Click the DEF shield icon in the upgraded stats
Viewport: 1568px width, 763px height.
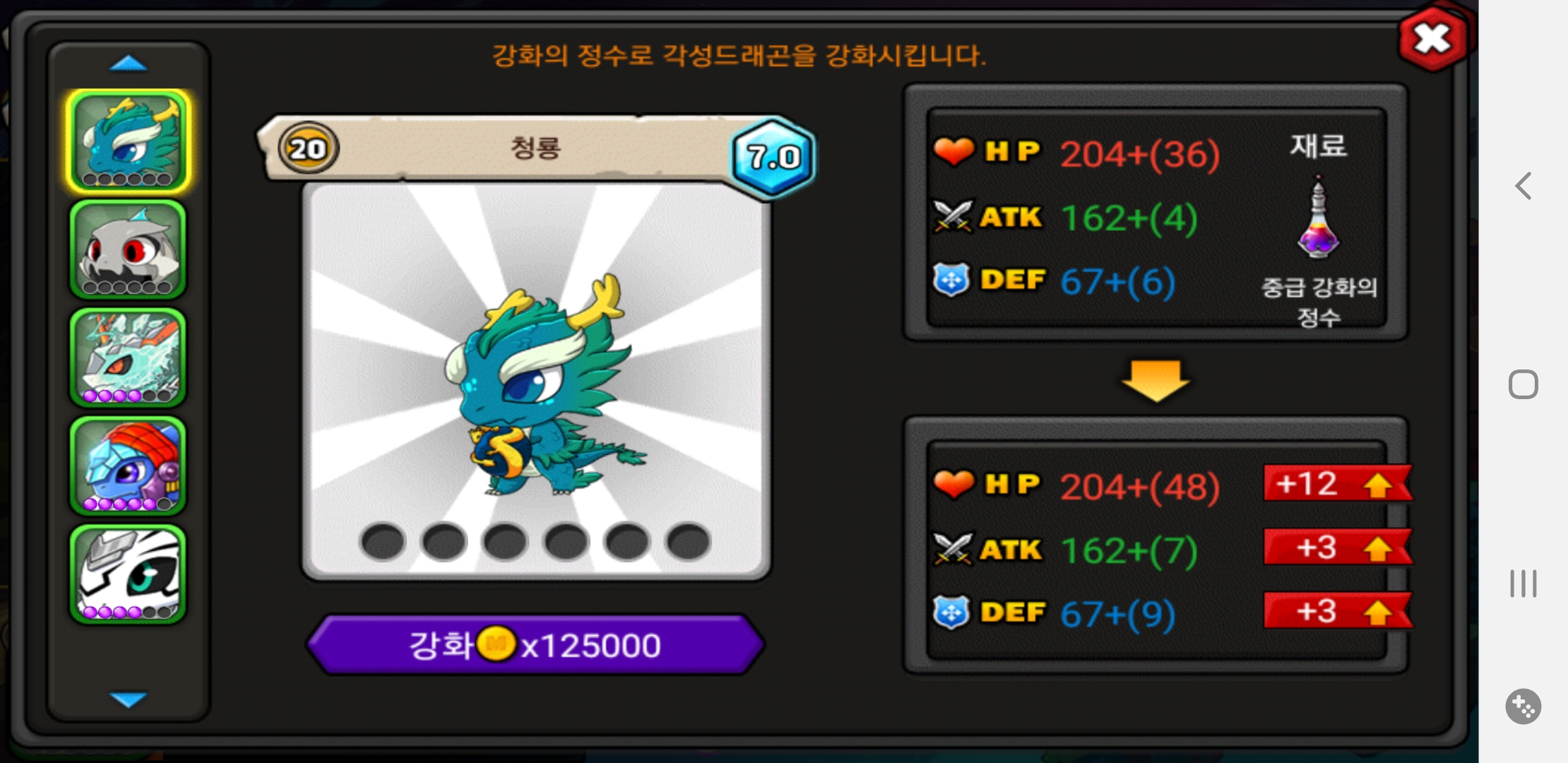pyautogui.click(x=951, y=613)
